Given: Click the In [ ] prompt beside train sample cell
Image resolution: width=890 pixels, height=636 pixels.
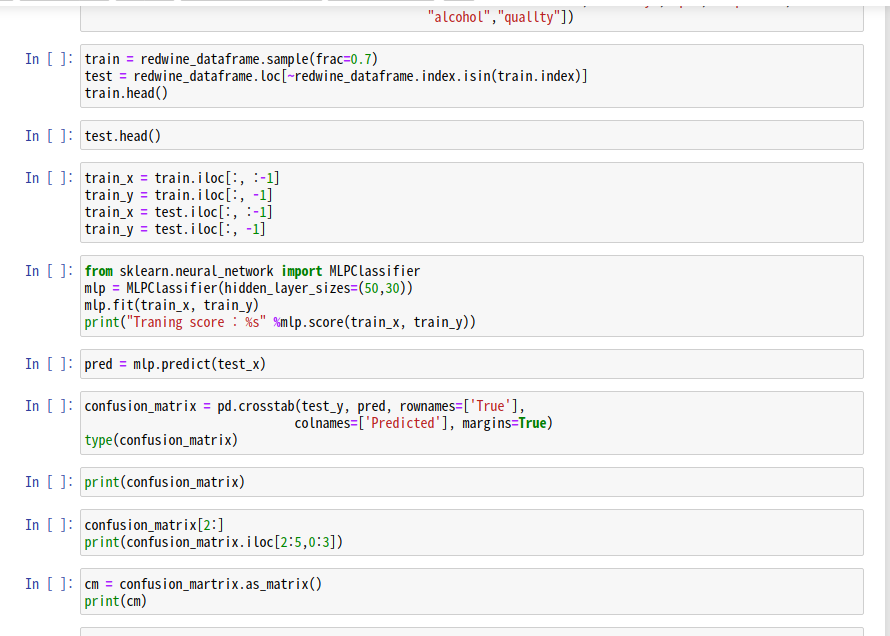Looking at the screenshot, I should click(x=49, y=59).
